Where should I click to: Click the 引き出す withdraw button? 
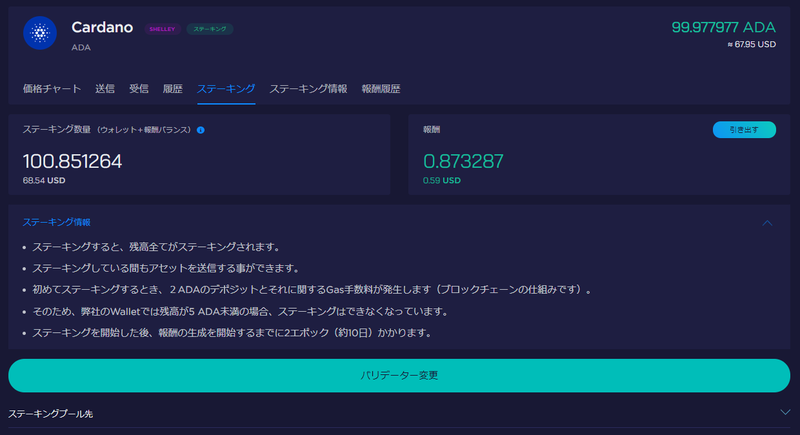[744, 130]
